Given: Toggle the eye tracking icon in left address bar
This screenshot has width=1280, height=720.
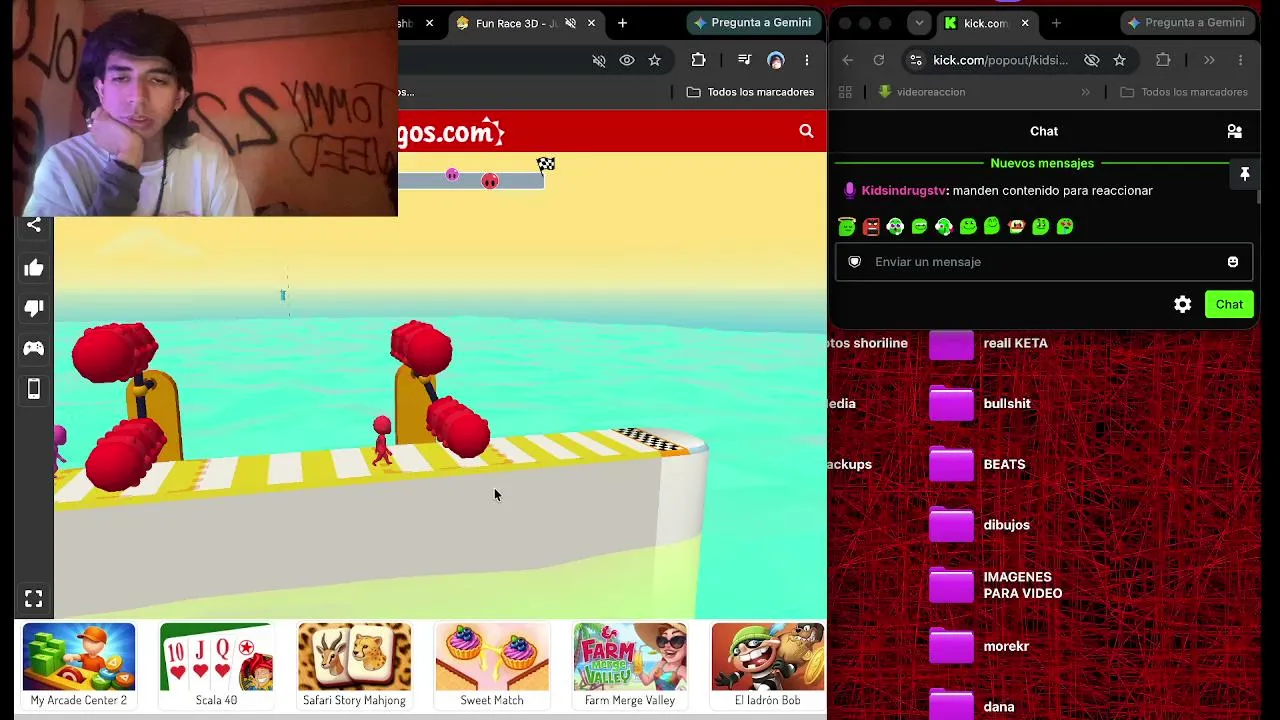Looking at the screenshot, I should [x=627, y=60].
